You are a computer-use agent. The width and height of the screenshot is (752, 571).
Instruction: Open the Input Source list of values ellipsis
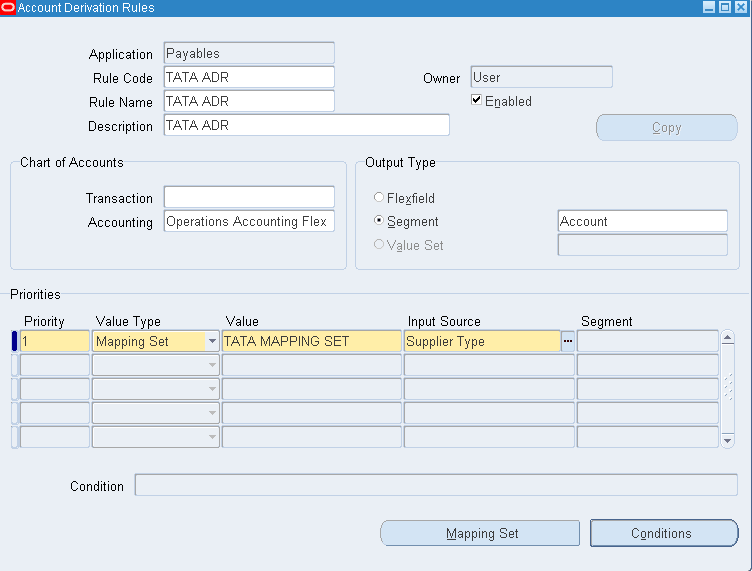568,342
